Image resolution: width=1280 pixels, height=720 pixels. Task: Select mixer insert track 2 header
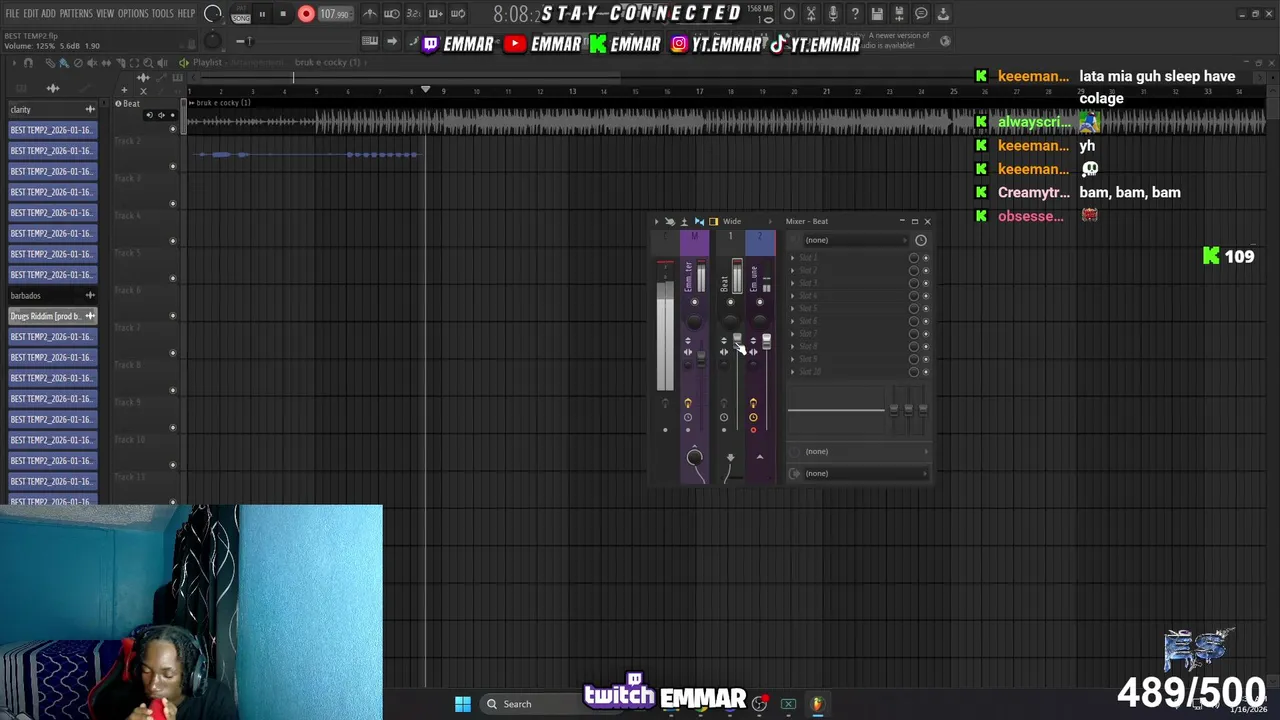[x=760, y=241]
